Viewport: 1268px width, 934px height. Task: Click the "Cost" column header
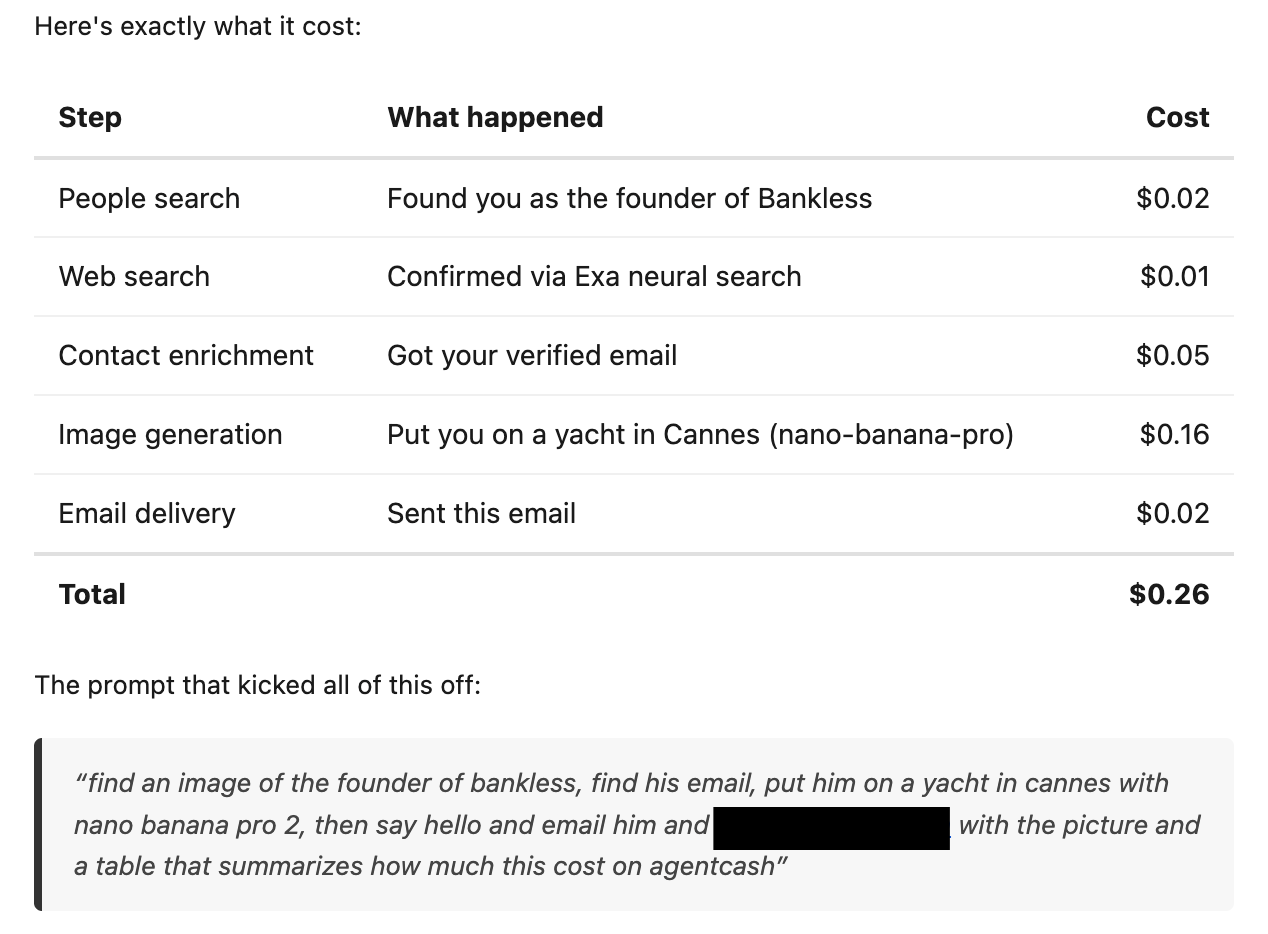pos(1177,118)
